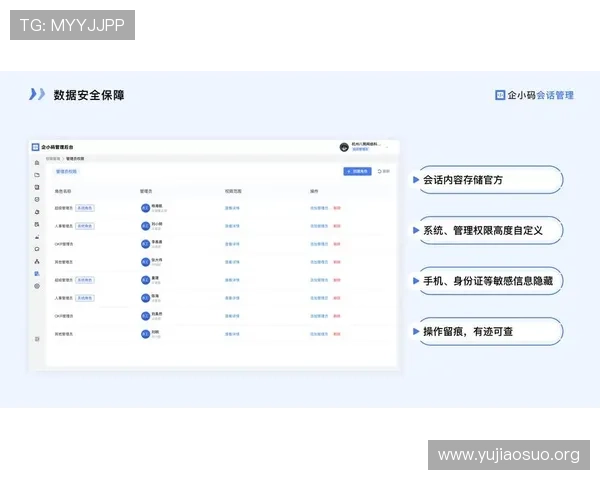
Task: Click the 企小码管理后台 logo icon
Action: [x=35, y=147]
